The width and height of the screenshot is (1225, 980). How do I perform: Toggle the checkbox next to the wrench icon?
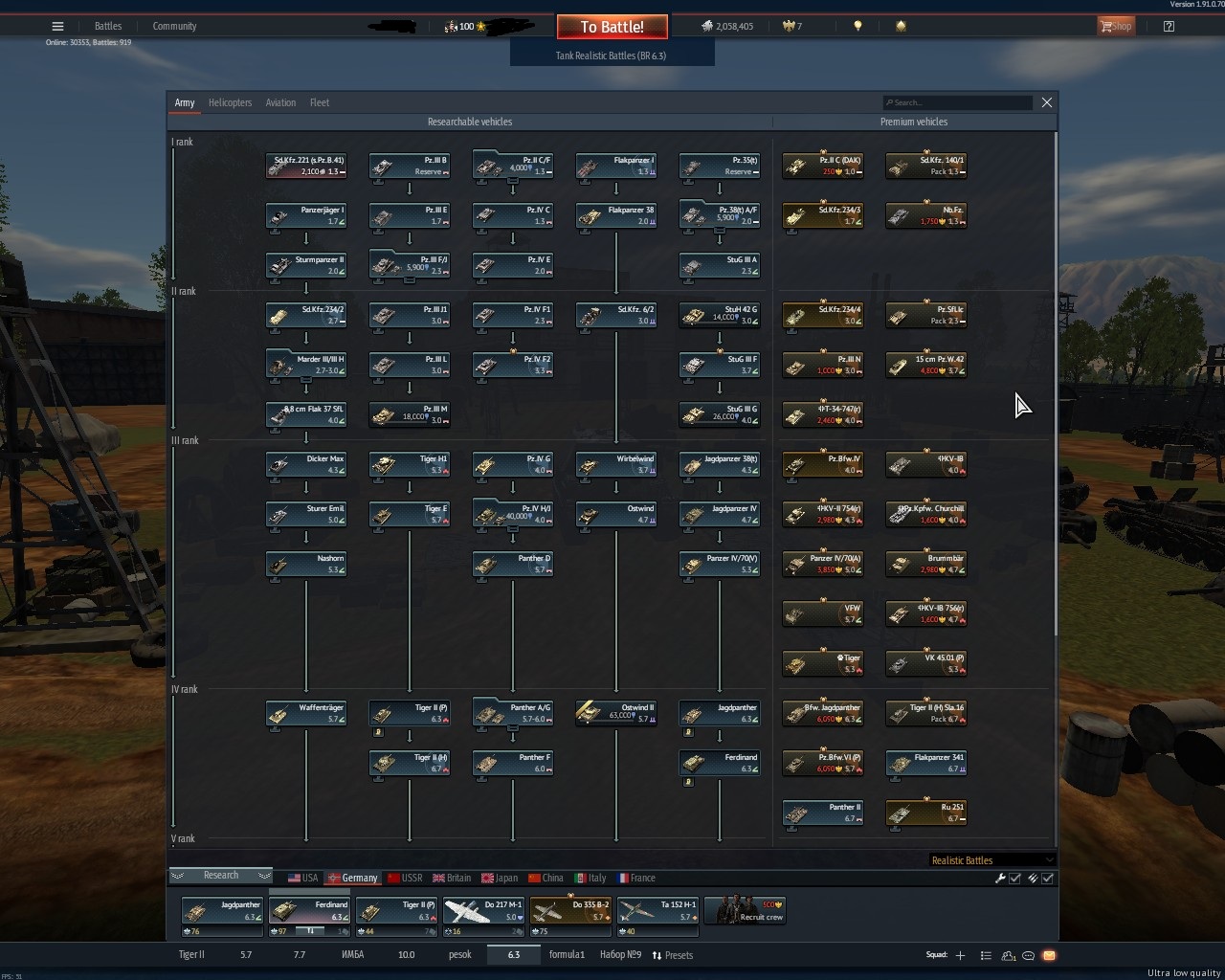pyautogui.click(x=1014, y=878)
